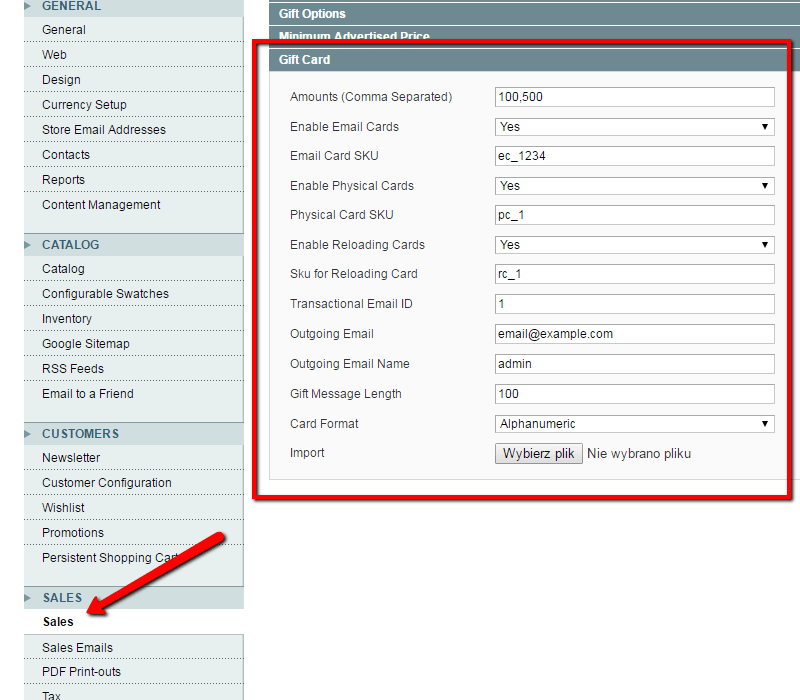
Task: Open the Enable Email Cards dropdown
Action: pyautogui.click(x=634, y=127)
